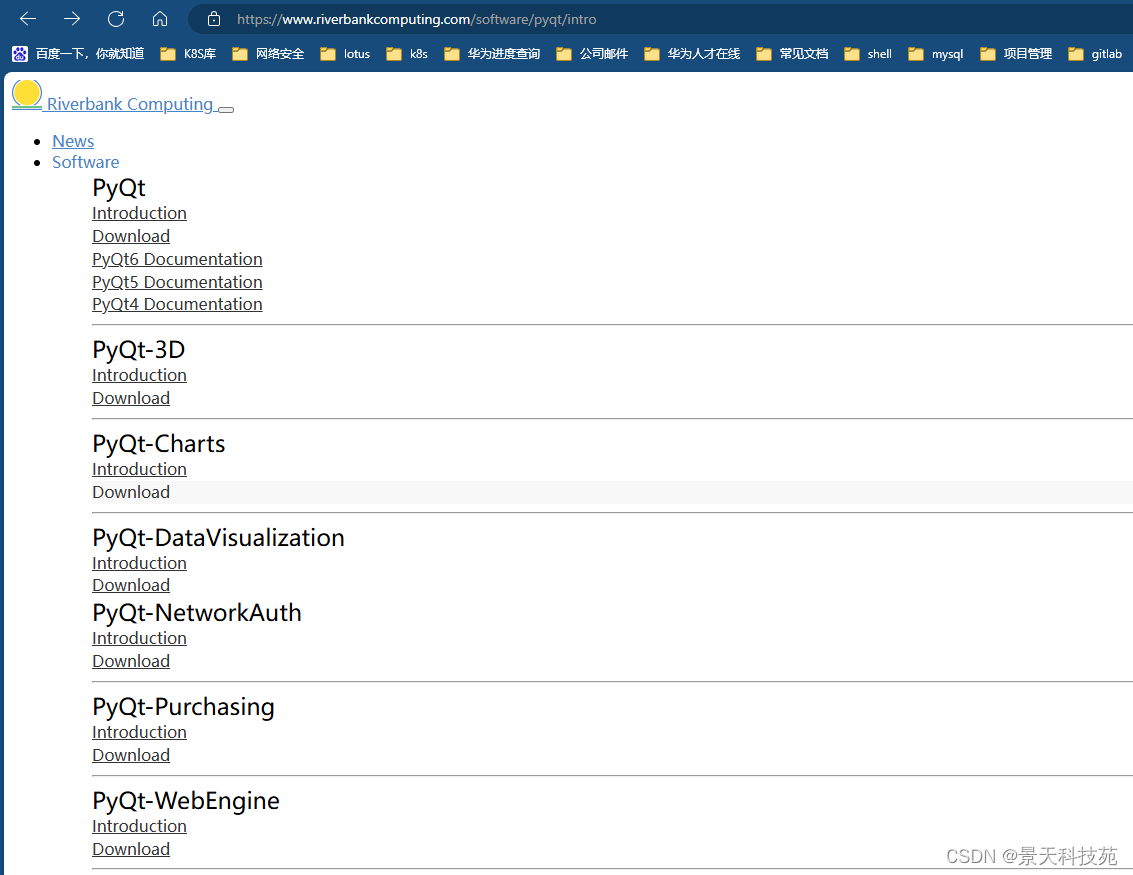Open the PyQt5 Documentation link

click(177, 282)
